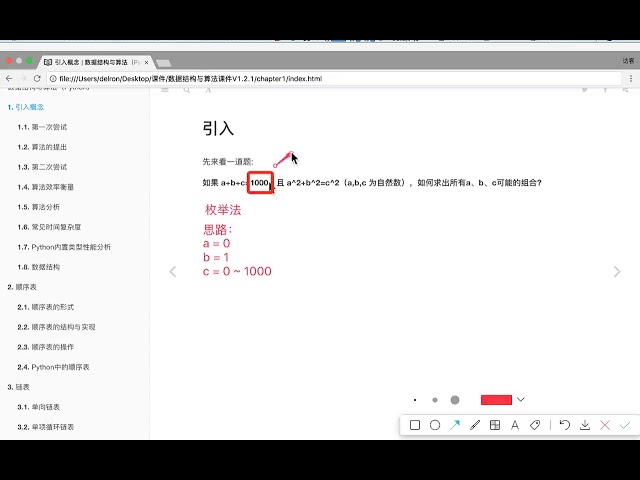Viewport: 640px width, 480px height.
Task: Open section 1.7. Python内置类型性能分析
Action: [64, 247]
